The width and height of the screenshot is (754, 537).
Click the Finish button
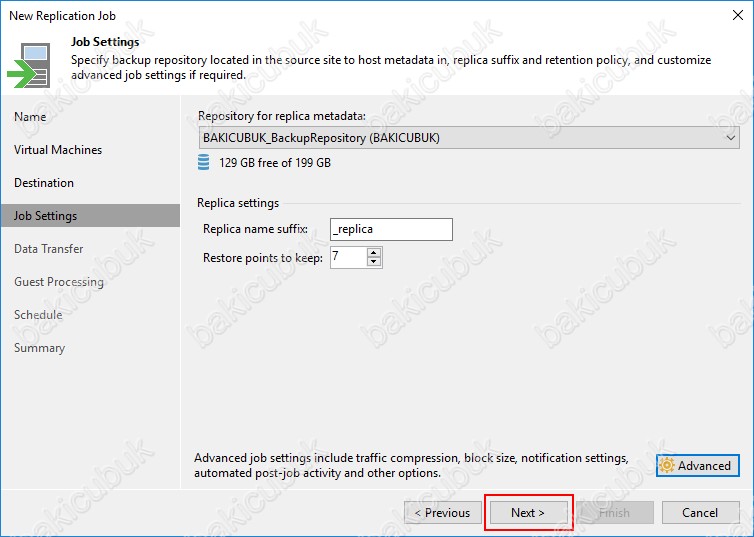coord(615,512)
